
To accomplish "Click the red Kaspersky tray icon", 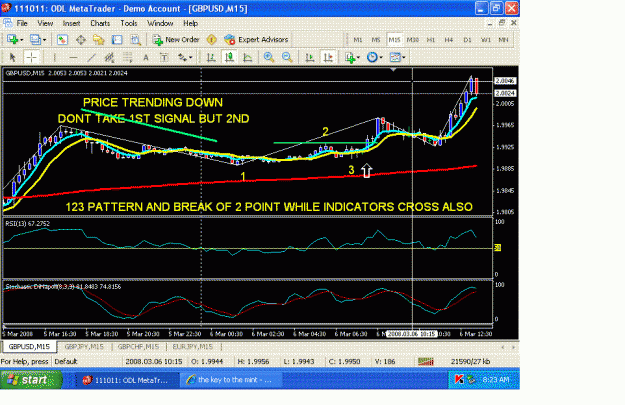I will (459, 379).
